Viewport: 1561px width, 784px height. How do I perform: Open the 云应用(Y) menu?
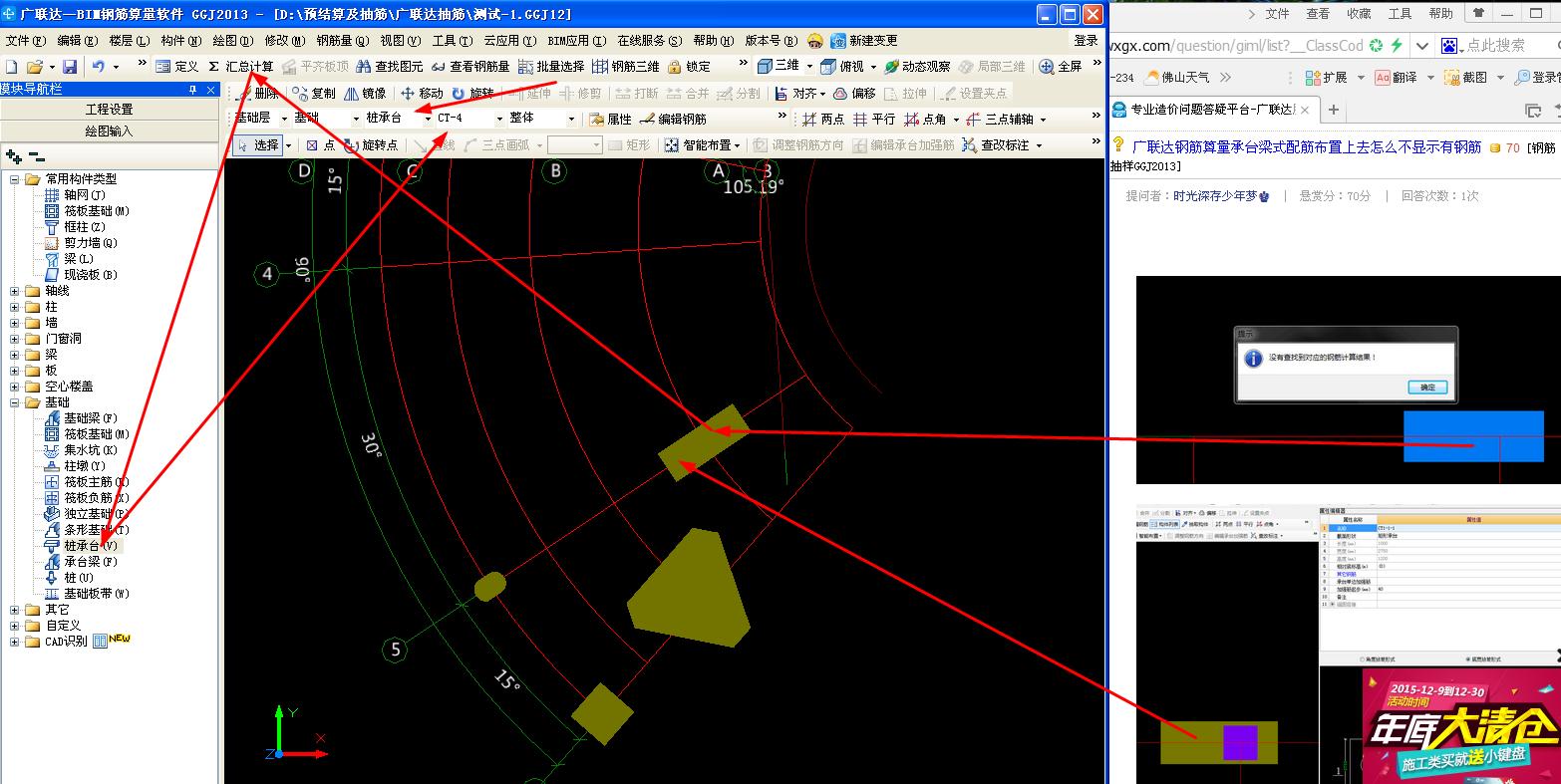(509, 41)
